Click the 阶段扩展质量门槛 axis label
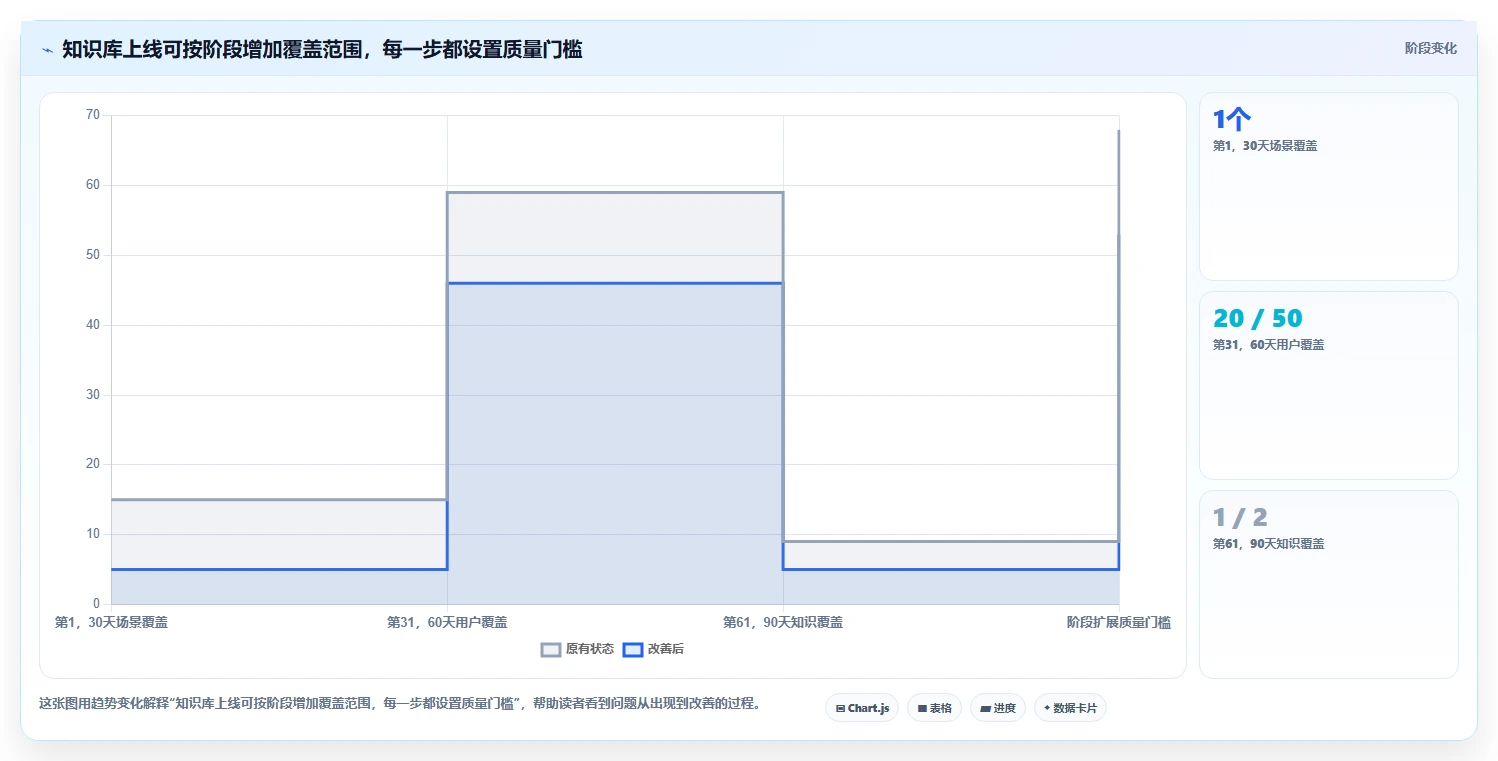 click(1119, 622)
